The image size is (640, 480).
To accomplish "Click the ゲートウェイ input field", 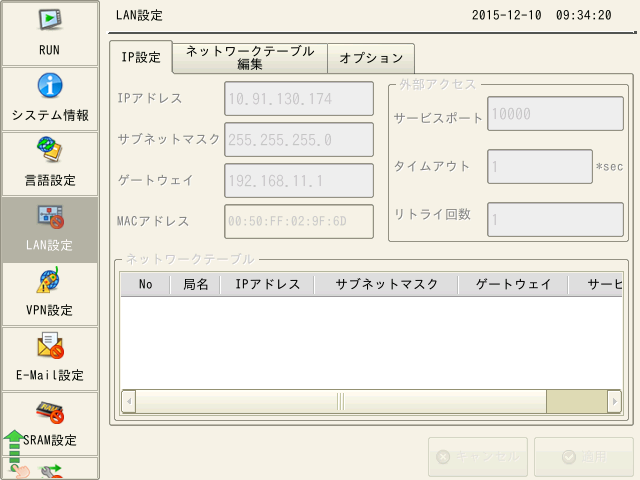I will coord(299,181).
